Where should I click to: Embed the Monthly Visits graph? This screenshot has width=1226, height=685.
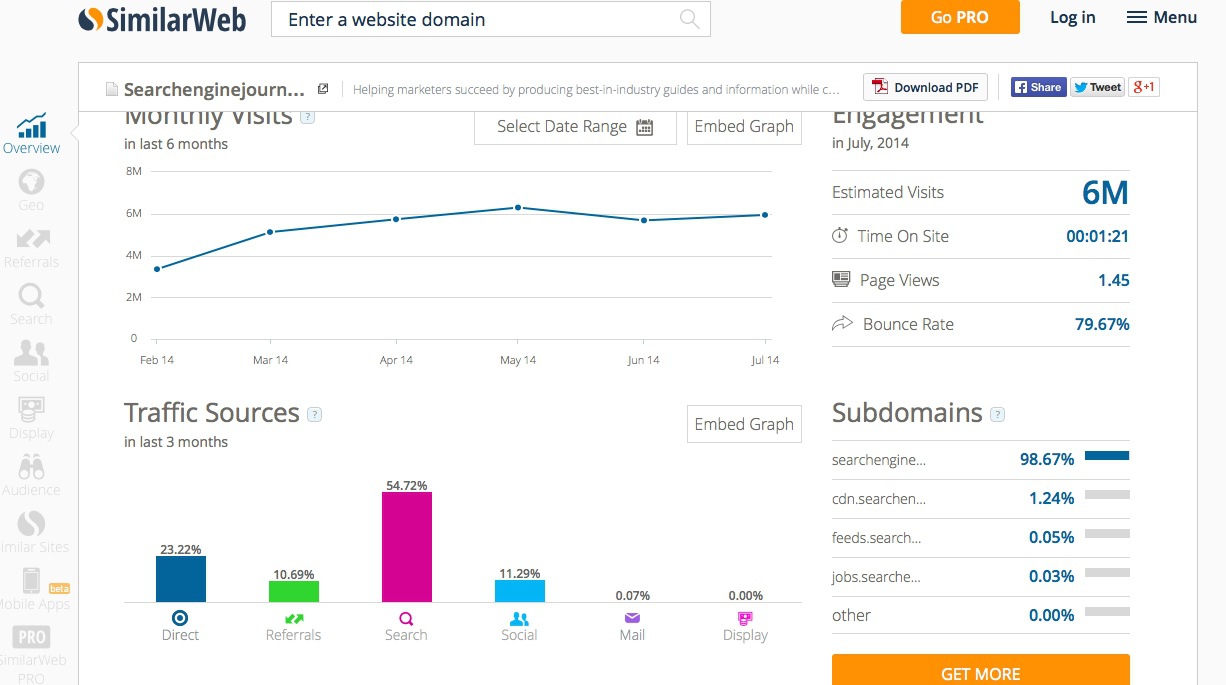pyautogui.click(x=744, y=127)
